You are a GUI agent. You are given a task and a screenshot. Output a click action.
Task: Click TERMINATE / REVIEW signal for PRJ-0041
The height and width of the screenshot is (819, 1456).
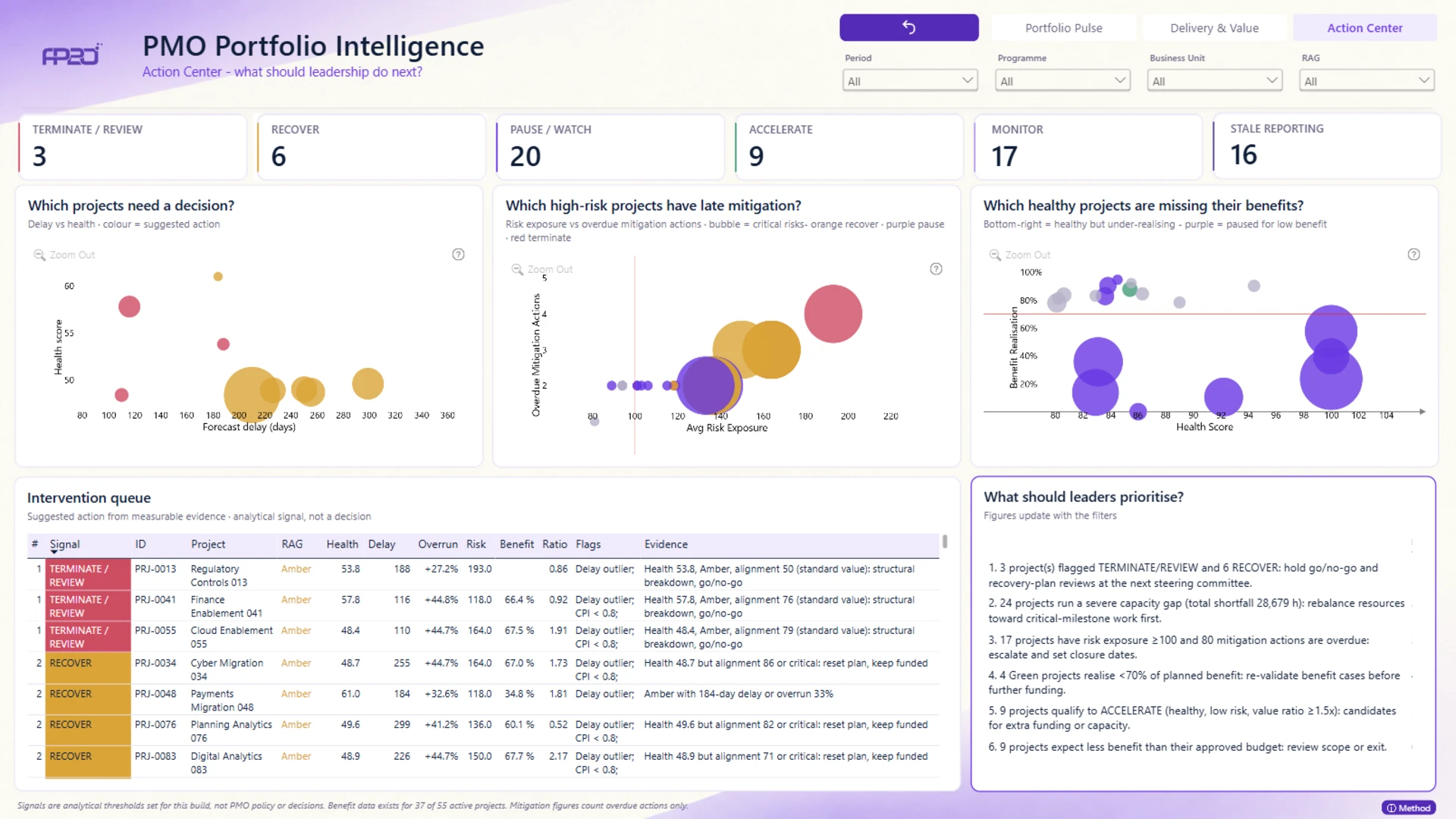point(88,606)
